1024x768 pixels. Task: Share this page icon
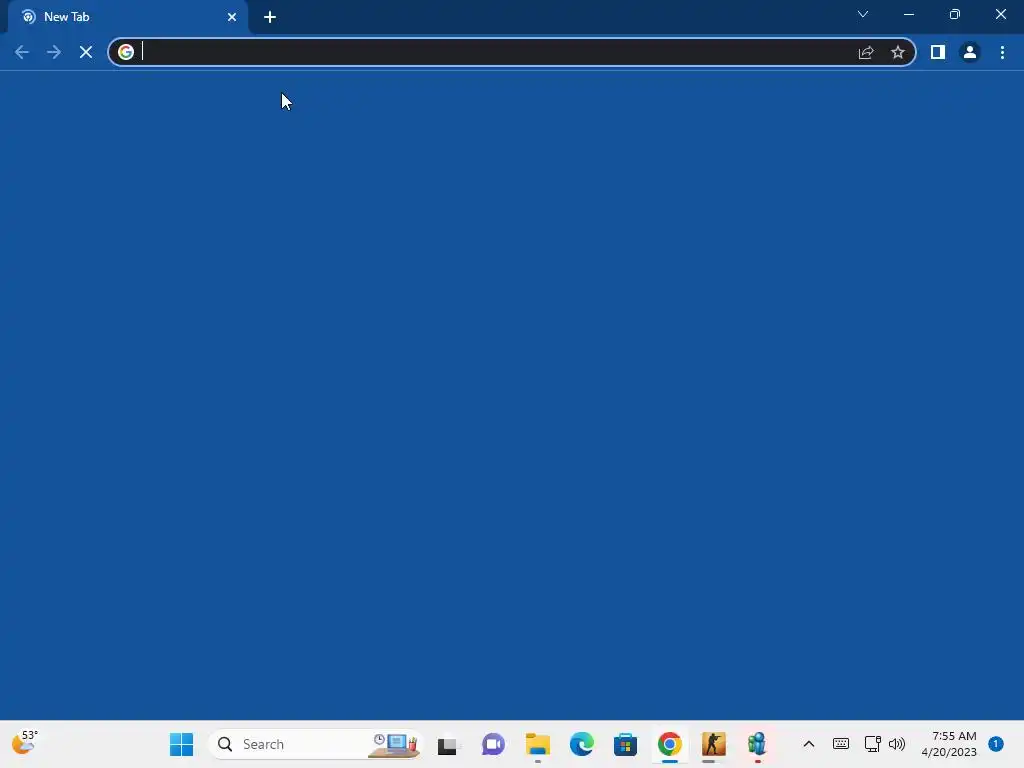coord(866,52)
